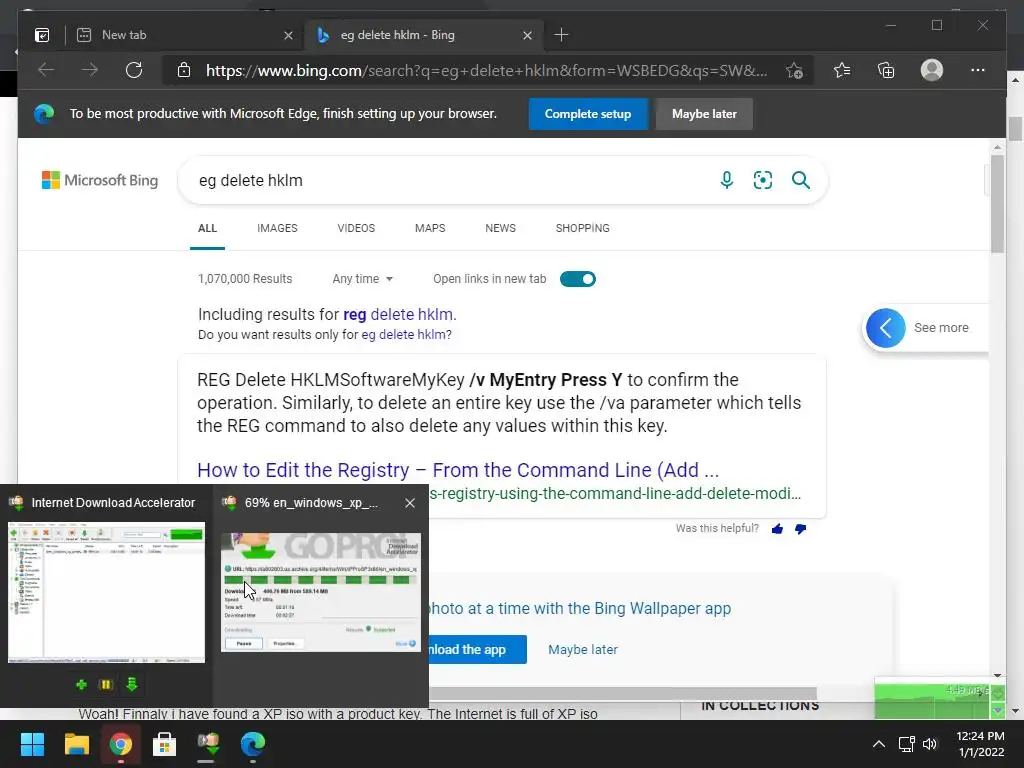Select the ALL search results tab
This screenshot has width=1024, height=768.
pos(207,228)
